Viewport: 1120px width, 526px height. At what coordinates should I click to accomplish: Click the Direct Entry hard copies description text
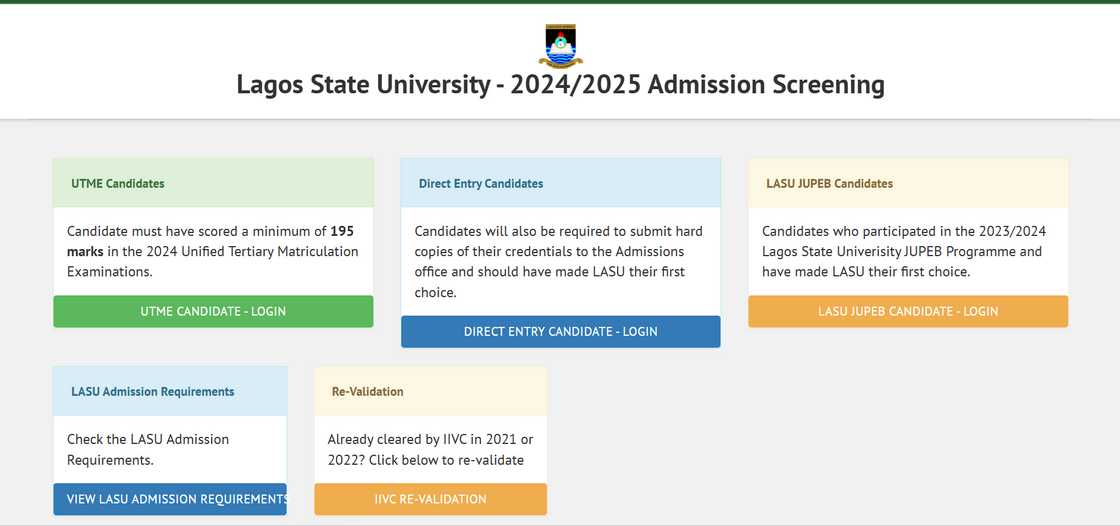[x=558, y=262]
